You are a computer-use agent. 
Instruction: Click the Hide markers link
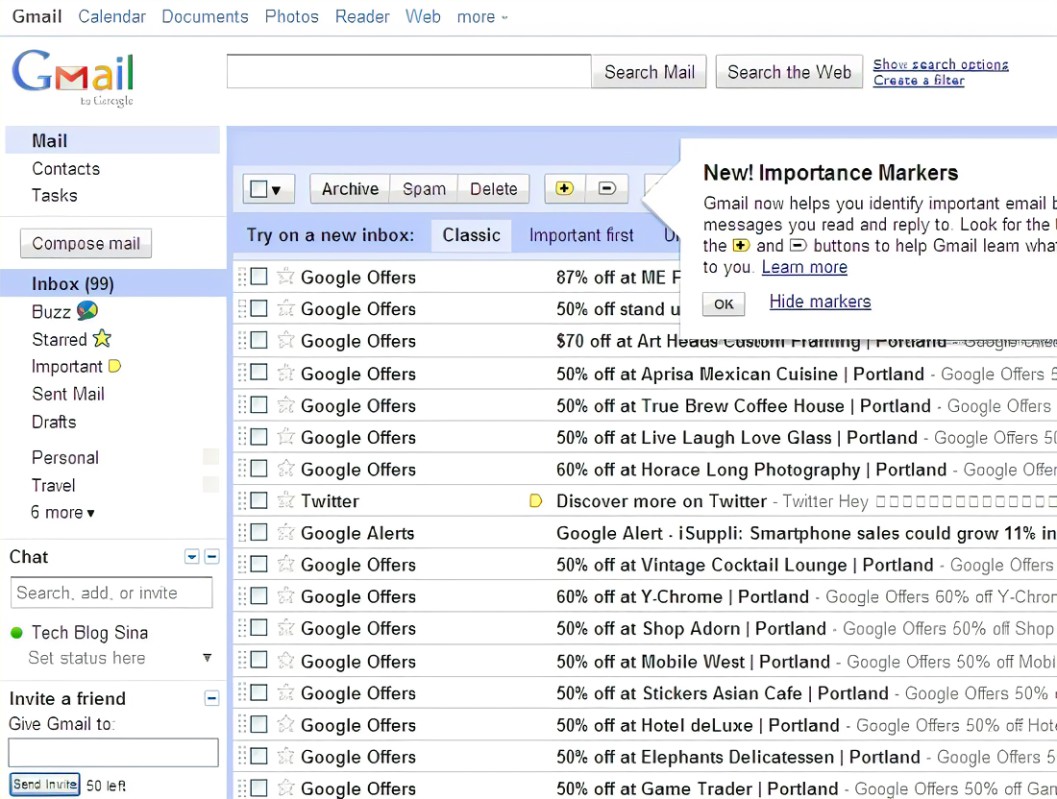pos(819,302)
